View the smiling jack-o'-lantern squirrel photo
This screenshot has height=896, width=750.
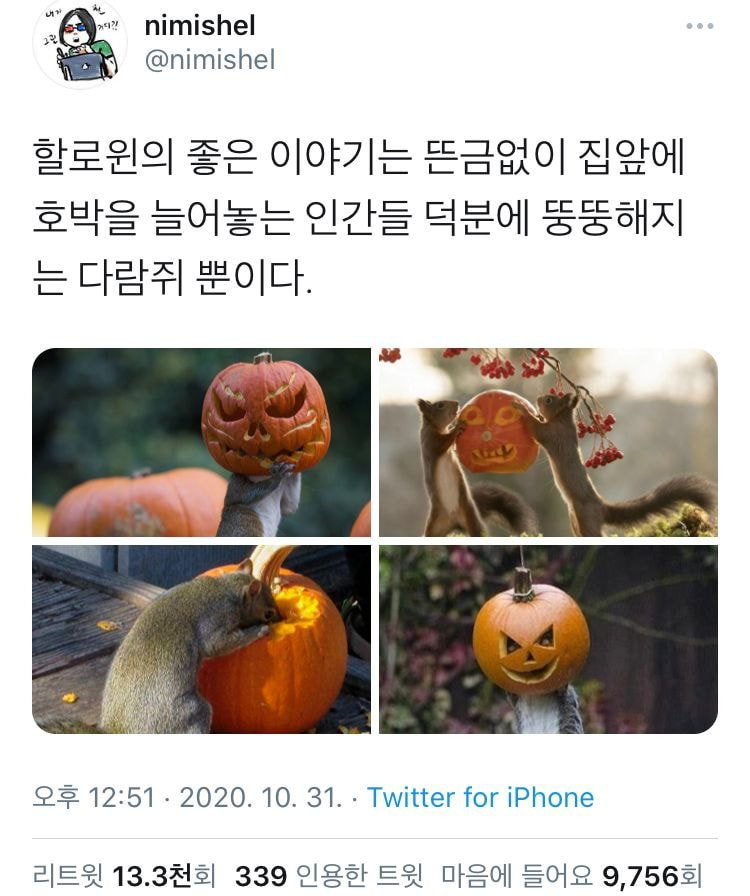(548, 639)
